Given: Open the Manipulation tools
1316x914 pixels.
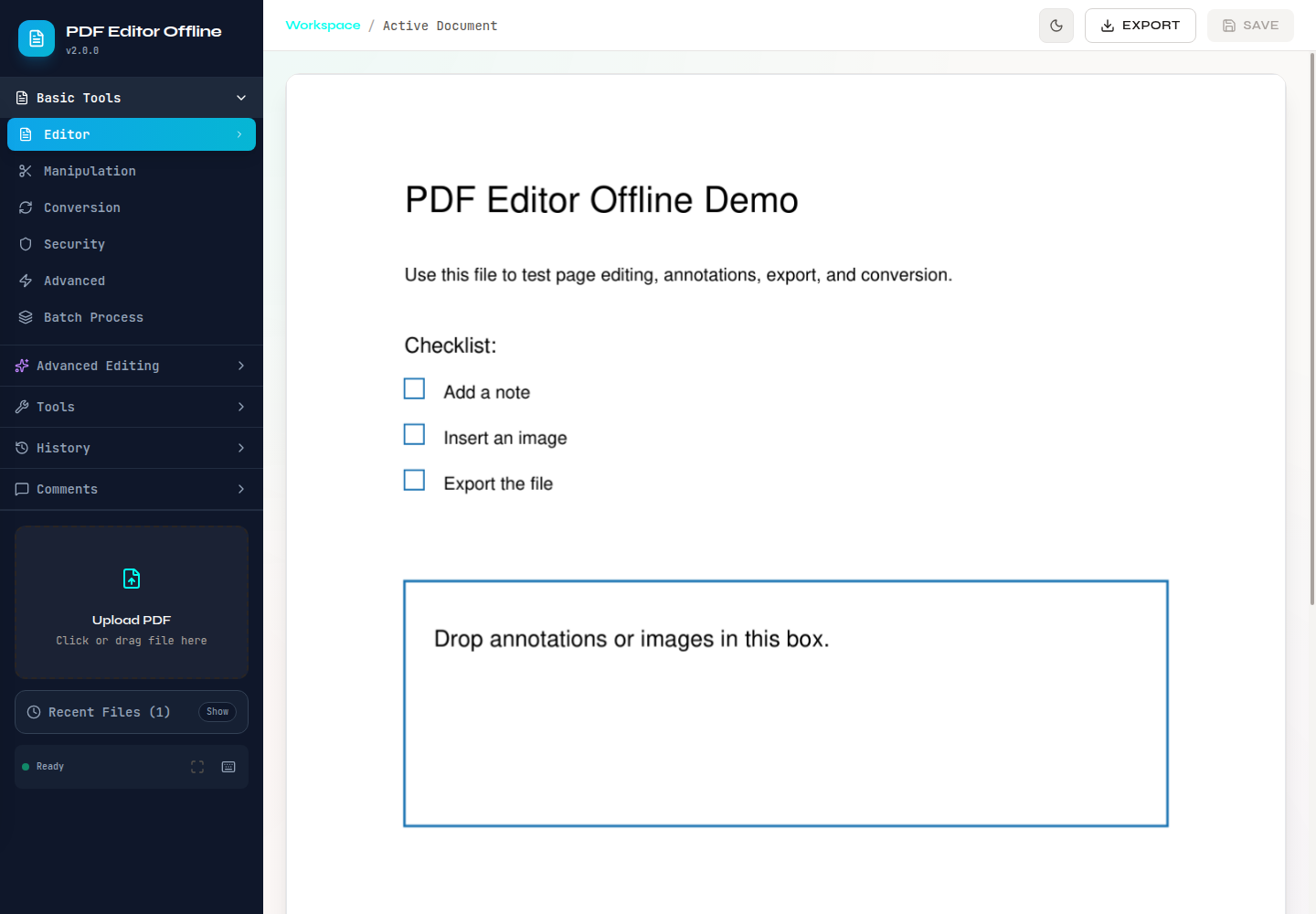Looking at the screenshot, I should pyautogui.click(x=132, y=171).
